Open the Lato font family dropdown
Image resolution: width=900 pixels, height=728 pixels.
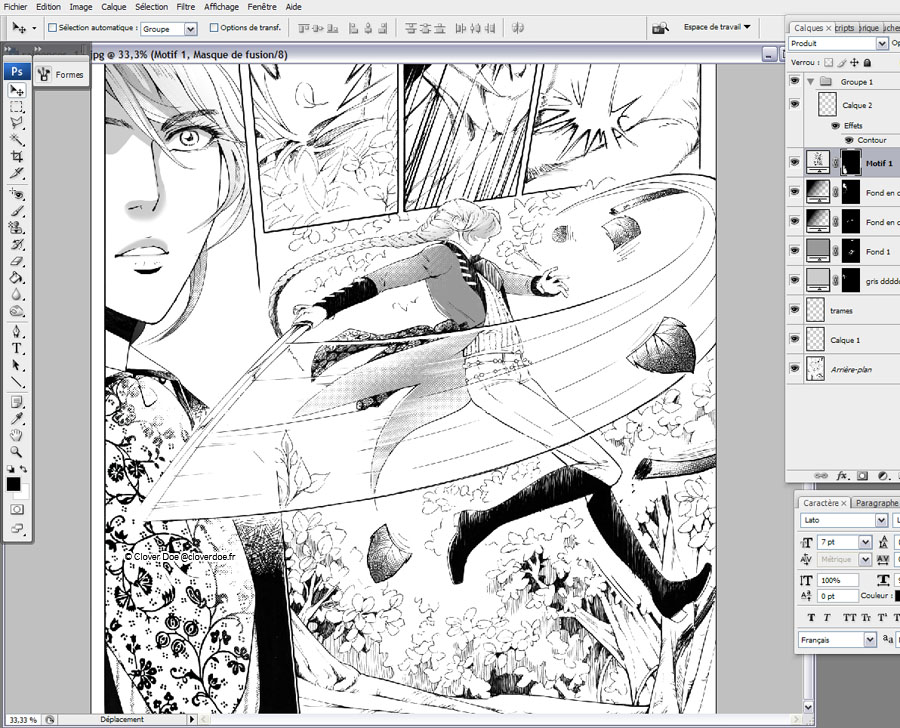pos(882,520)
